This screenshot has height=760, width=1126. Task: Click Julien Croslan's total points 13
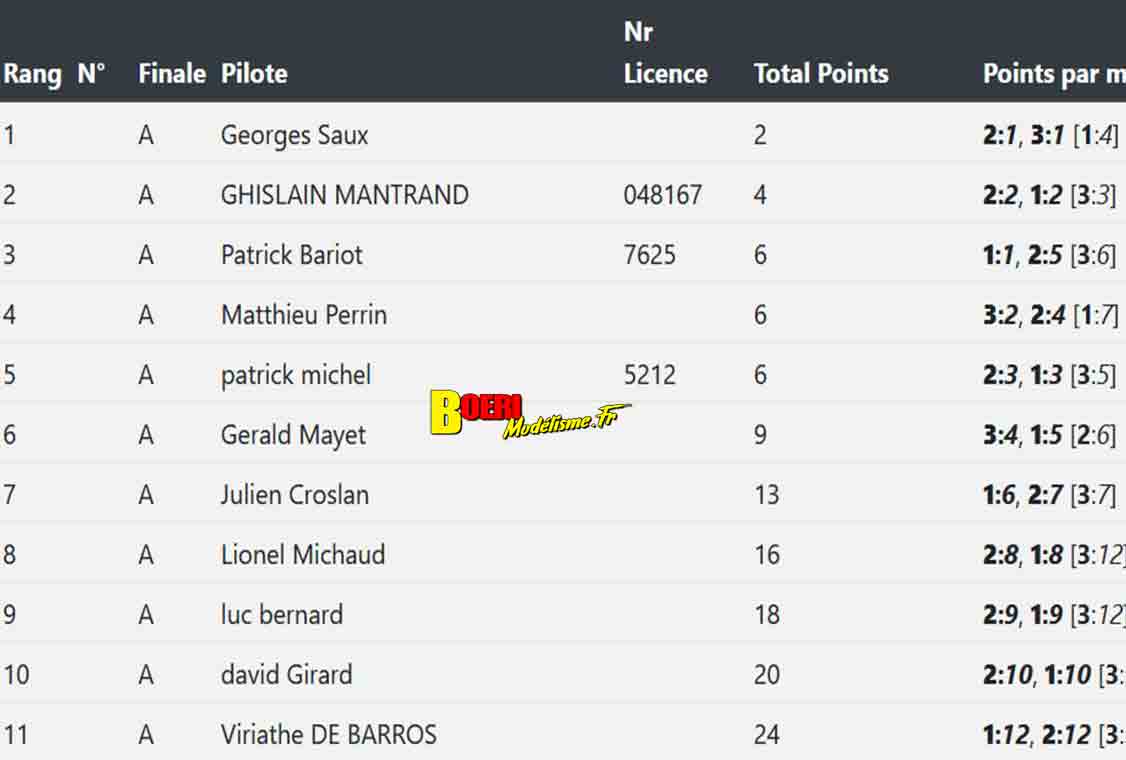tap(766, 495)
